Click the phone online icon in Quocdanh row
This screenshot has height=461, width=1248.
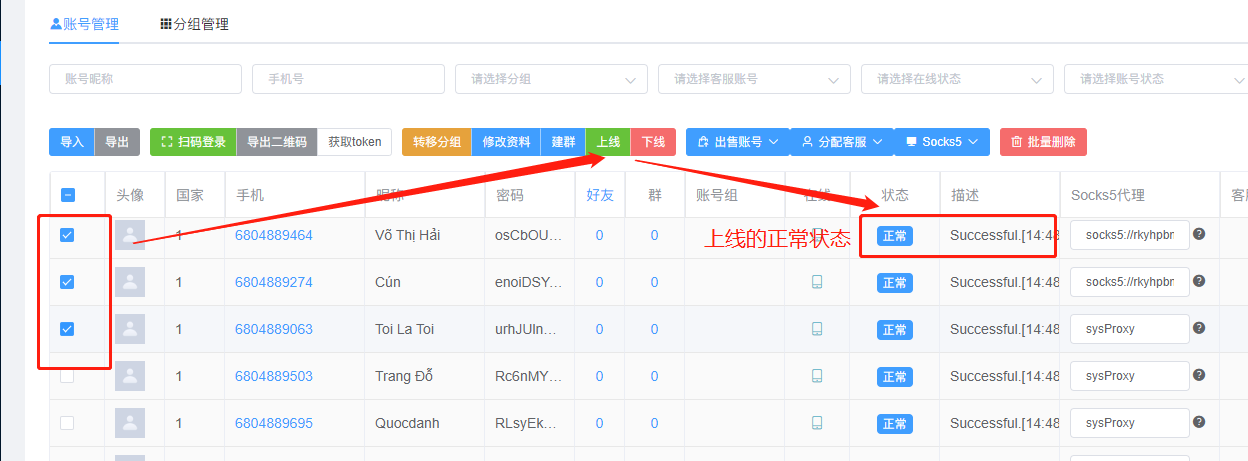tap(817, 423)
